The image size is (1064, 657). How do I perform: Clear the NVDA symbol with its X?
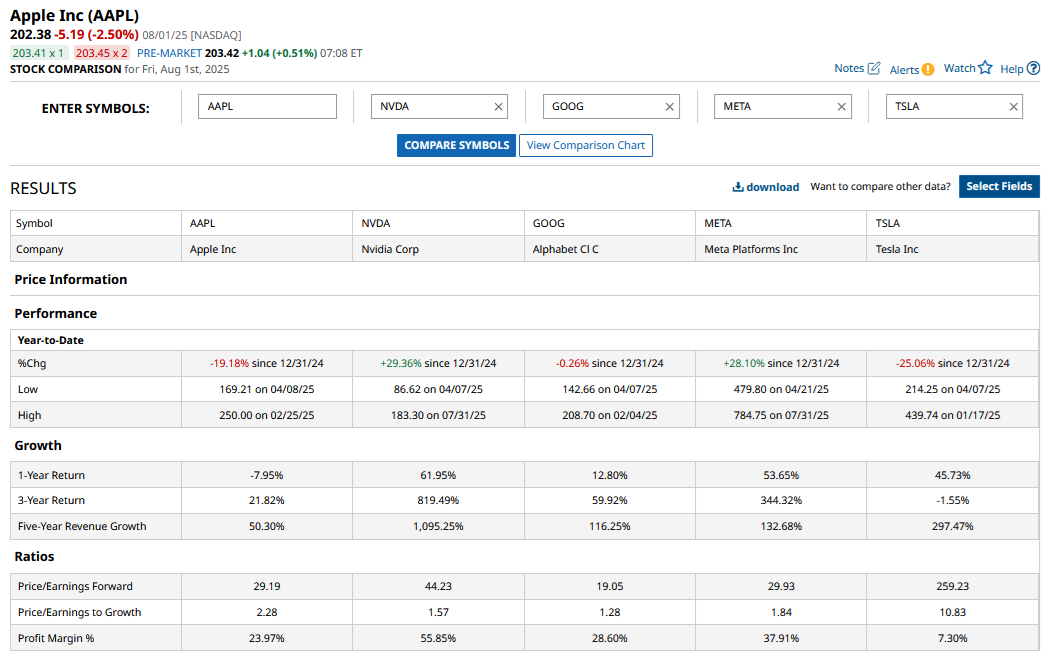click(499, 107)
